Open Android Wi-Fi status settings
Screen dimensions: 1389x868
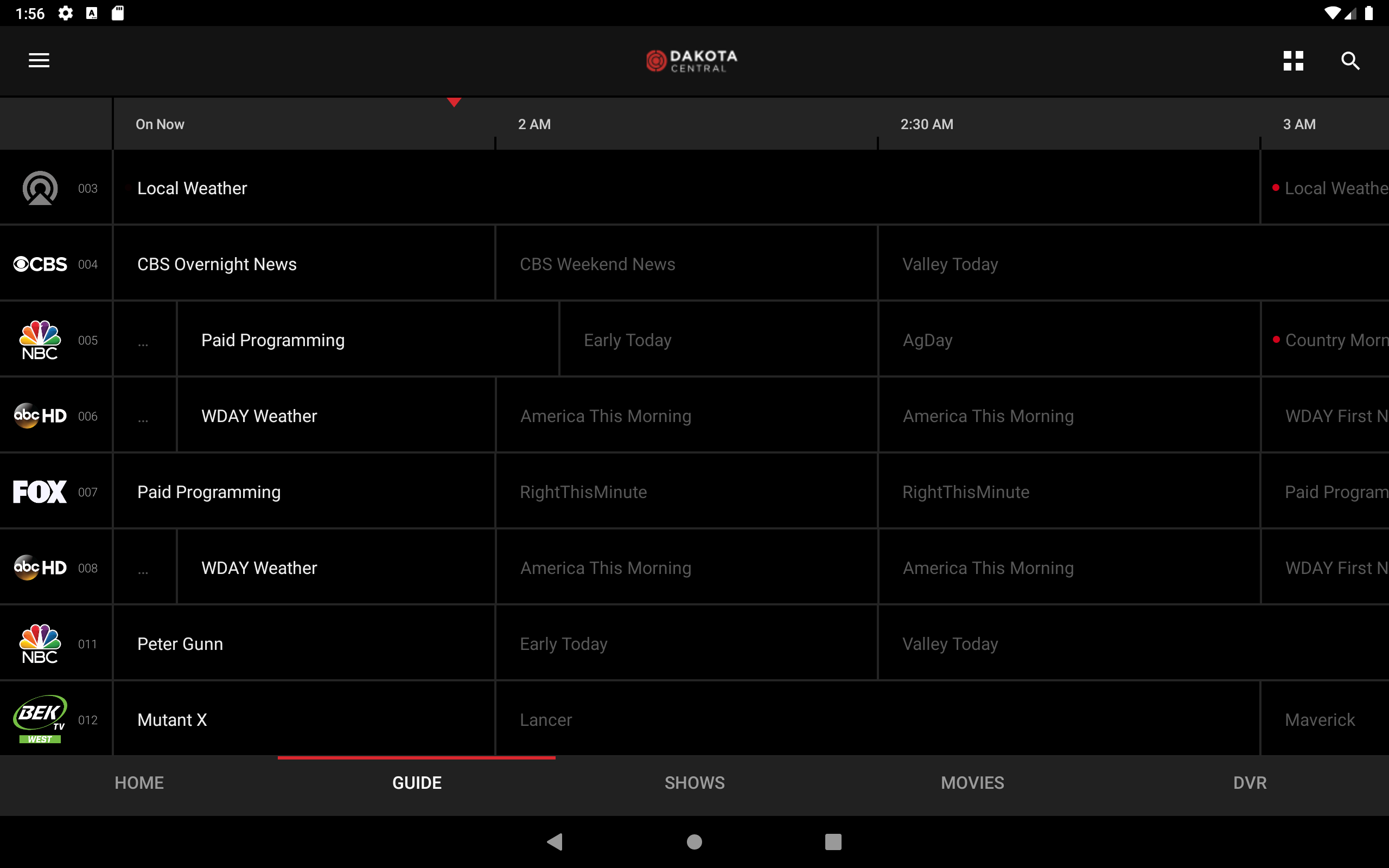[1333, 12]
